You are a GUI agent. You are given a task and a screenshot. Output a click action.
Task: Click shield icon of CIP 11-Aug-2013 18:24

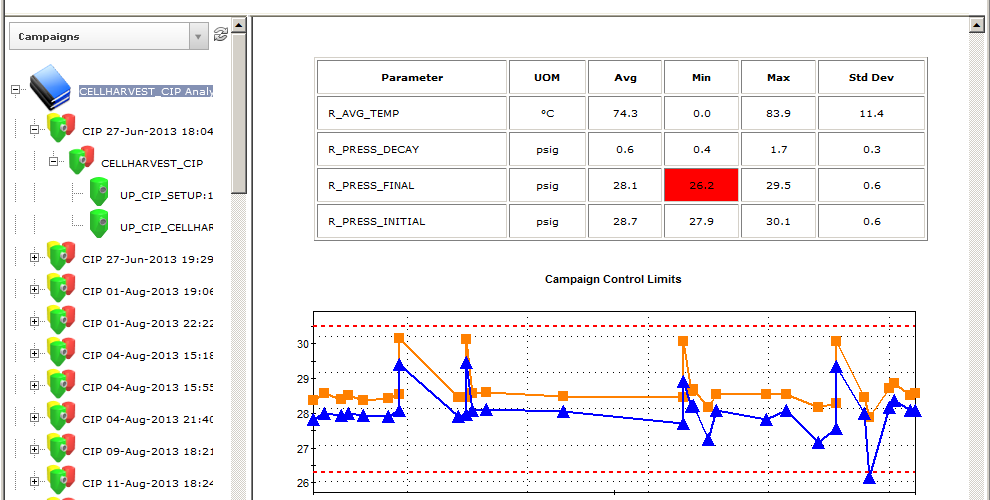[x=61, y=480]
